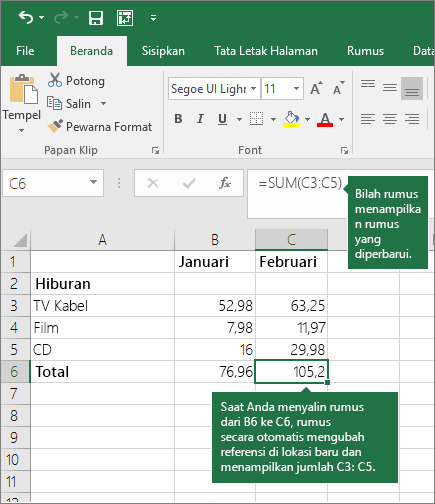Click the Save floppy disk icon
Image resolution: width=435 pixels, height=504 pixels.
point(96,18)
